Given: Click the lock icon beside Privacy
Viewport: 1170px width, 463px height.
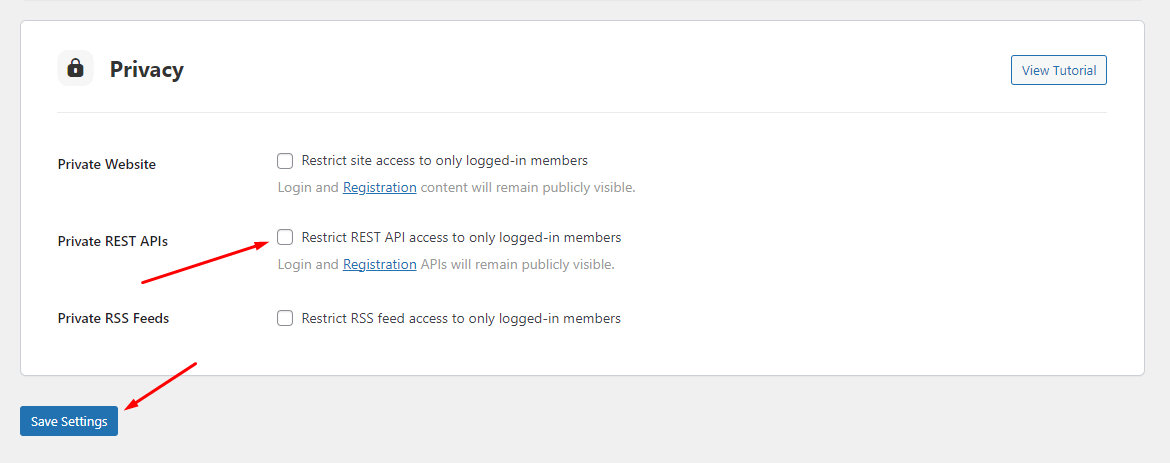Looking at the screenshot, I should pos(75,69).
